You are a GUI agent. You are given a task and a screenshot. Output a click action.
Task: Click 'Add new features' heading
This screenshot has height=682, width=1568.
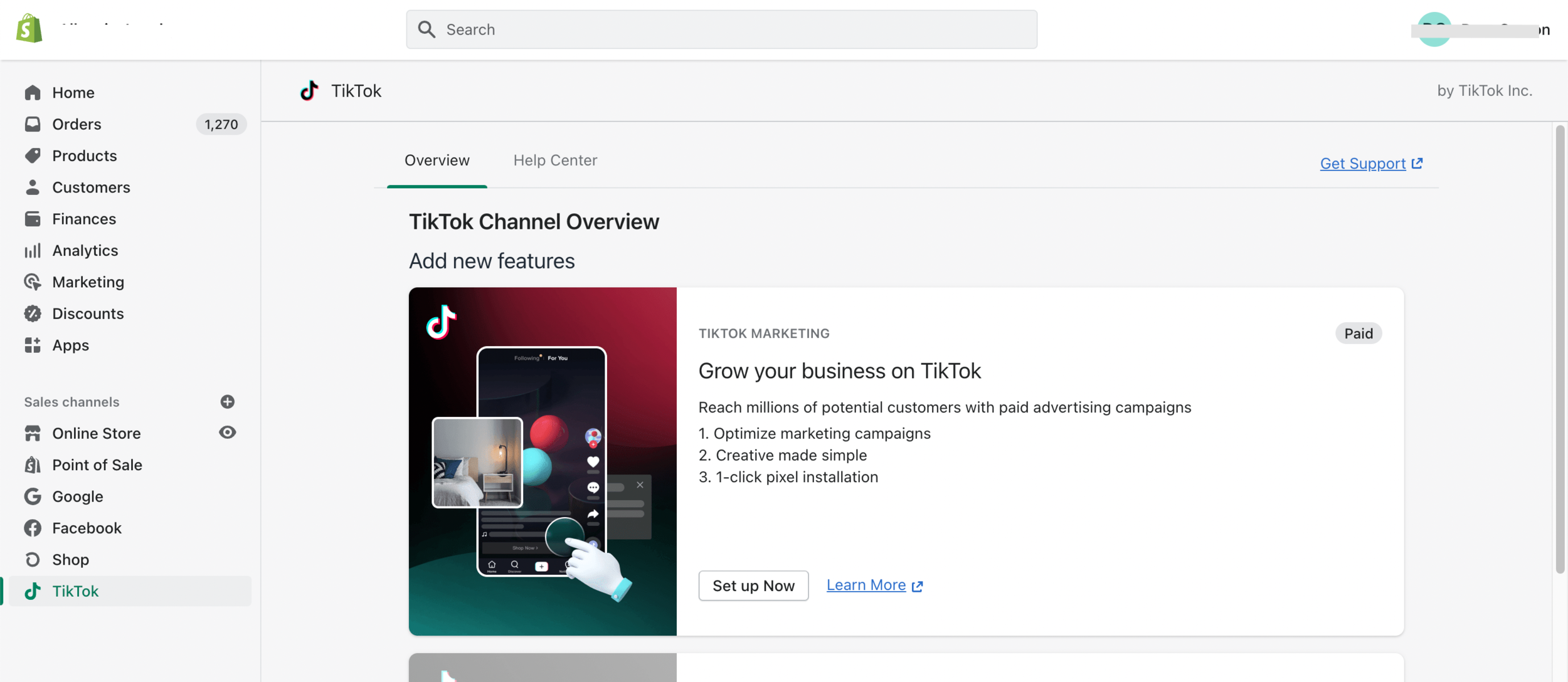(x=492, y=261)
